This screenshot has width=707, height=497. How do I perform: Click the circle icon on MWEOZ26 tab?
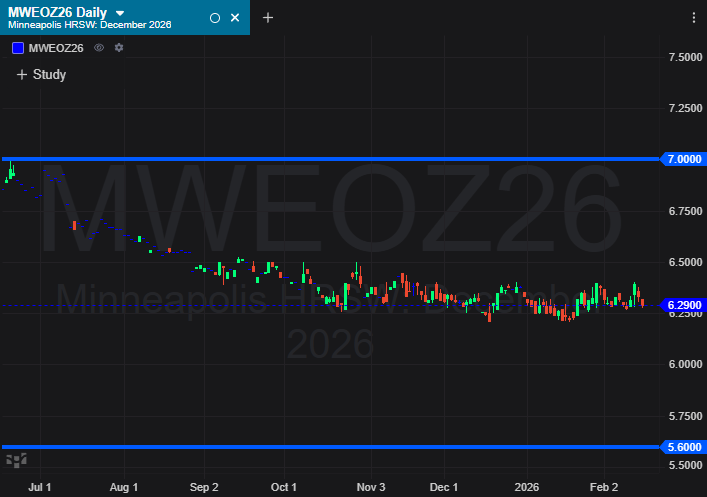coord(215,18)
